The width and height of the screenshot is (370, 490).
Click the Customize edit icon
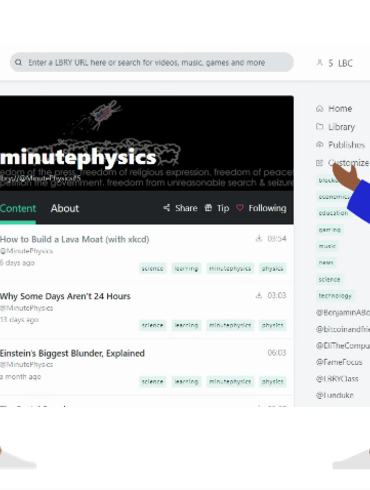tap(319, 163)
